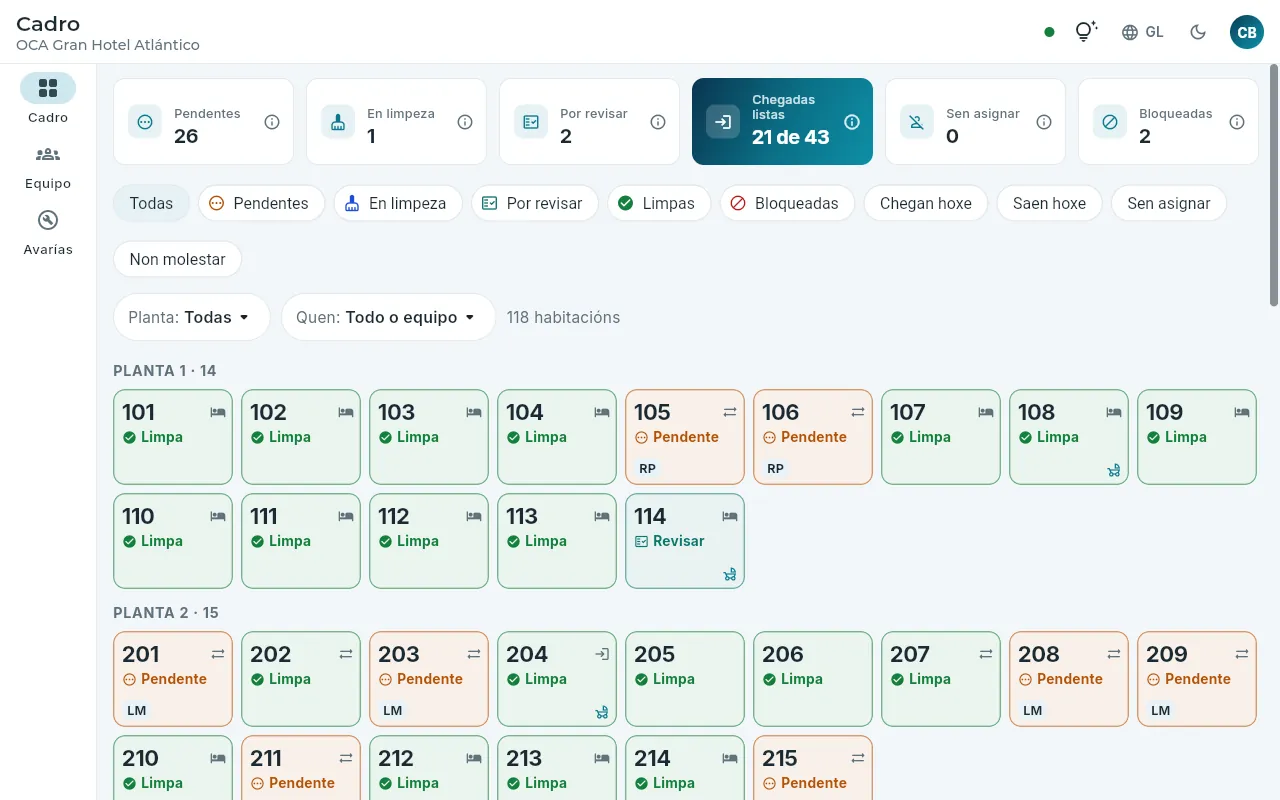Click info icon on Bloqueadas card
Screen dimensions: 1280x800
click(1237, 122)
